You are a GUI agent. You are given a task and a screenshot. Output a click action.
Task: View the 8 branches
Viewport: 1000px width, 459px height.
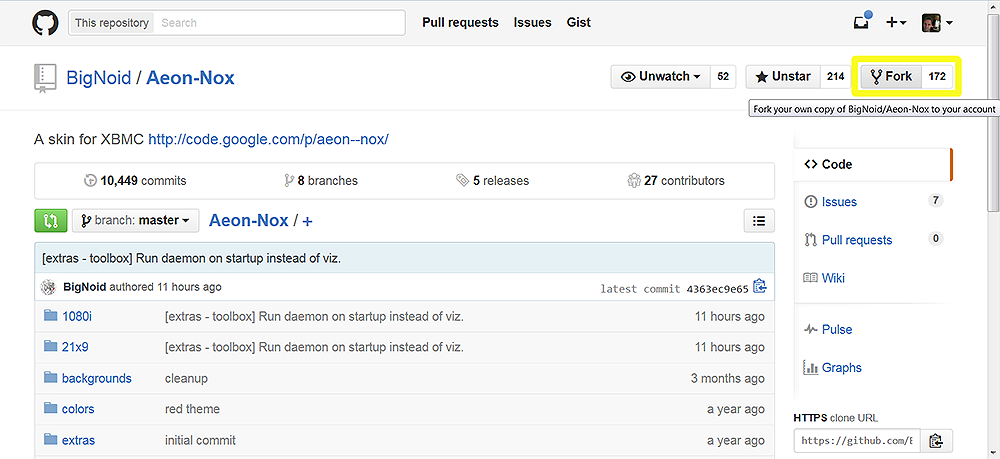coord(321,181)
